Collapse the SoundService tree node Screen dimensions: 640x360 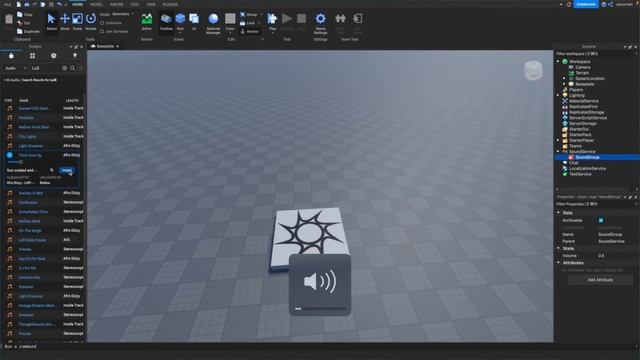pyautogui.click(x=558, y=152)
